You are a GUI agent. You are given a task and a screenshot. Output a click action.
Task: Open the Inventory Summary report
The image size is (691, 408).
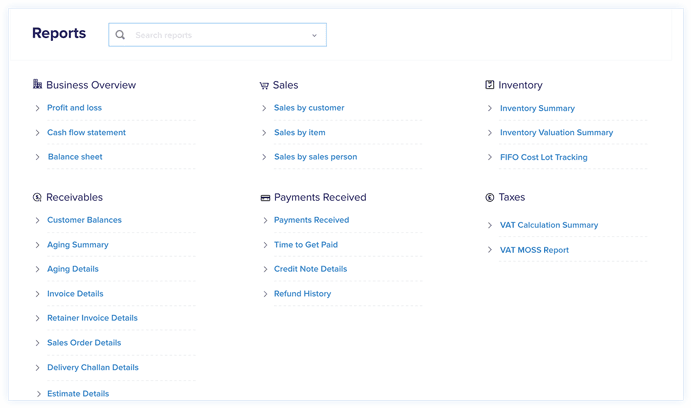(537, 108)
